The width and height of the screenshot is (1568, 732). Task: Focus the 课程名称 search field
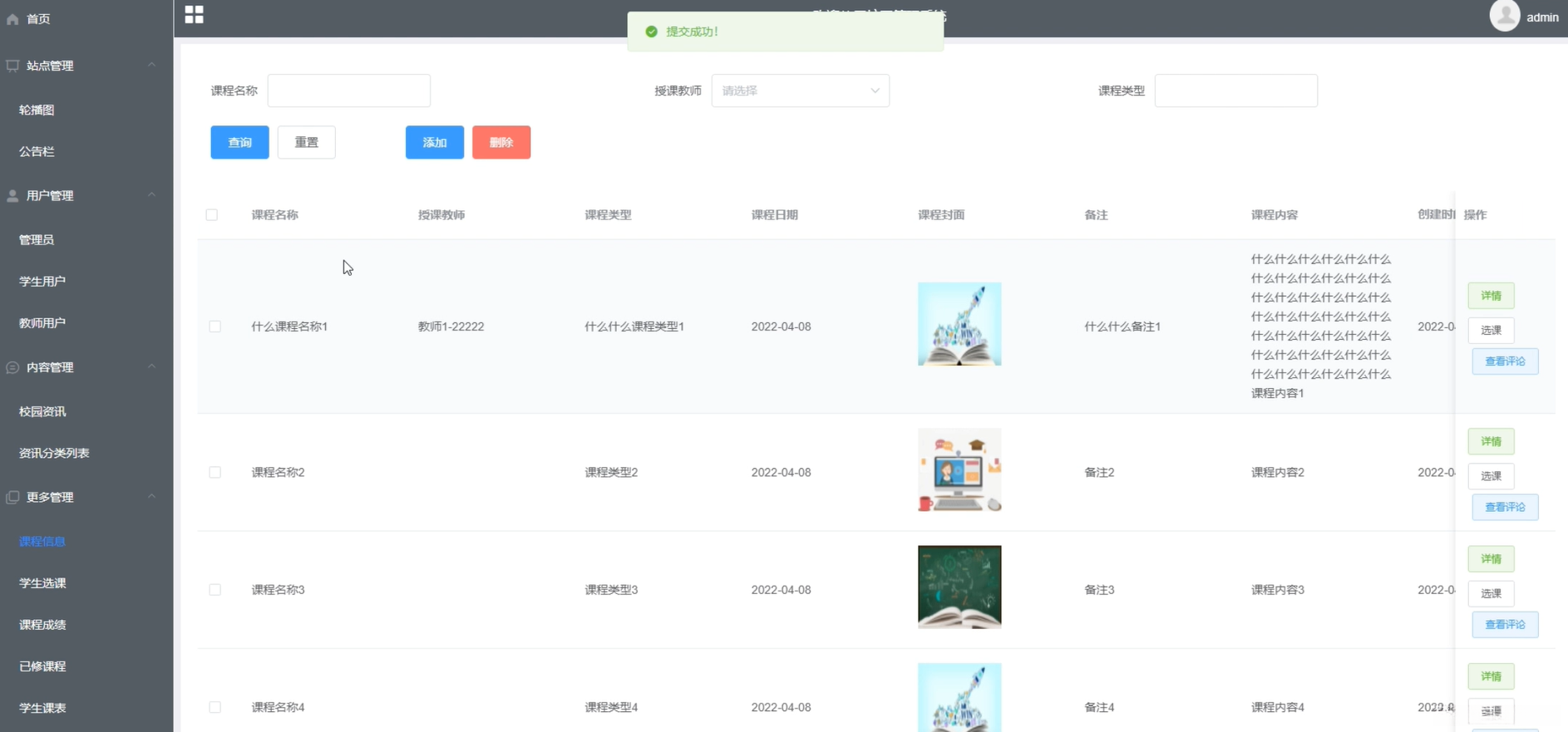(x=349, y=91)
